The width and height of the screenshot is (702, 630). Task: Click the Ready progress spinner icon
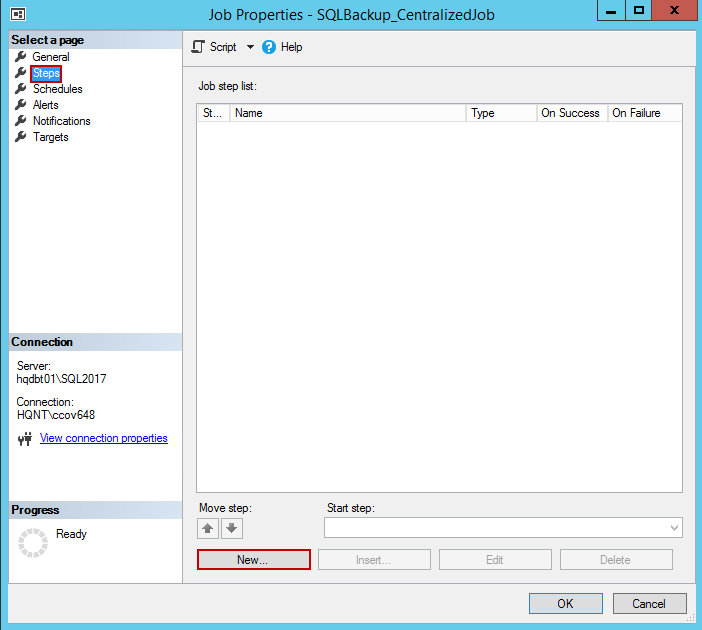coord(33,543)
